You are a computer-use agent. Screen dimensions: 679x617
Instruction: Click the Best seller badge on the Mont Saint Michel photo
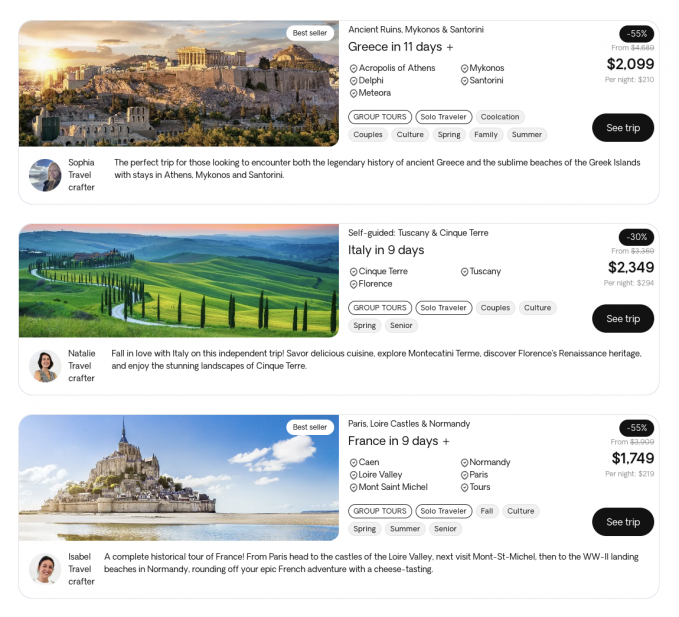(310, 427)
